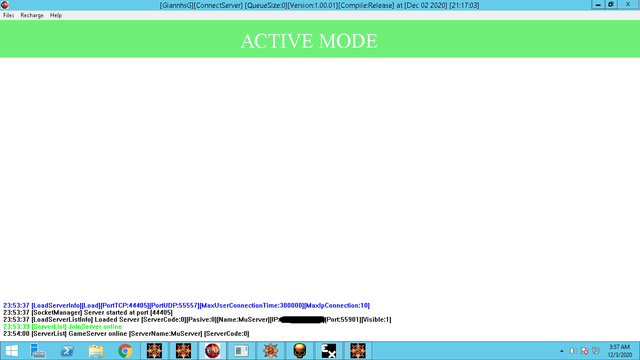
Task: Open the Help menu
Action: (56, 15)
